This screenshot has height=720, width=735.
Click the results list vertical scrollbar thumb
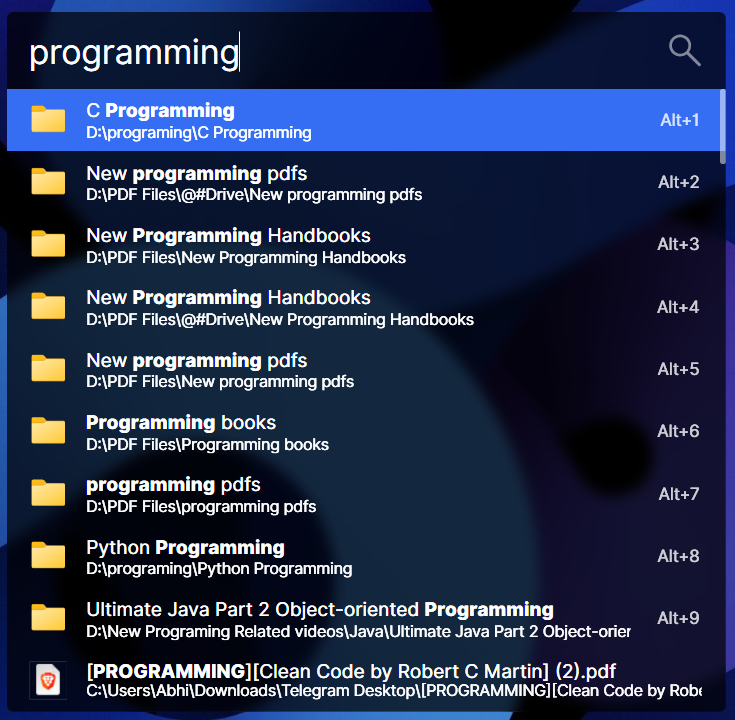pos(722,127)
